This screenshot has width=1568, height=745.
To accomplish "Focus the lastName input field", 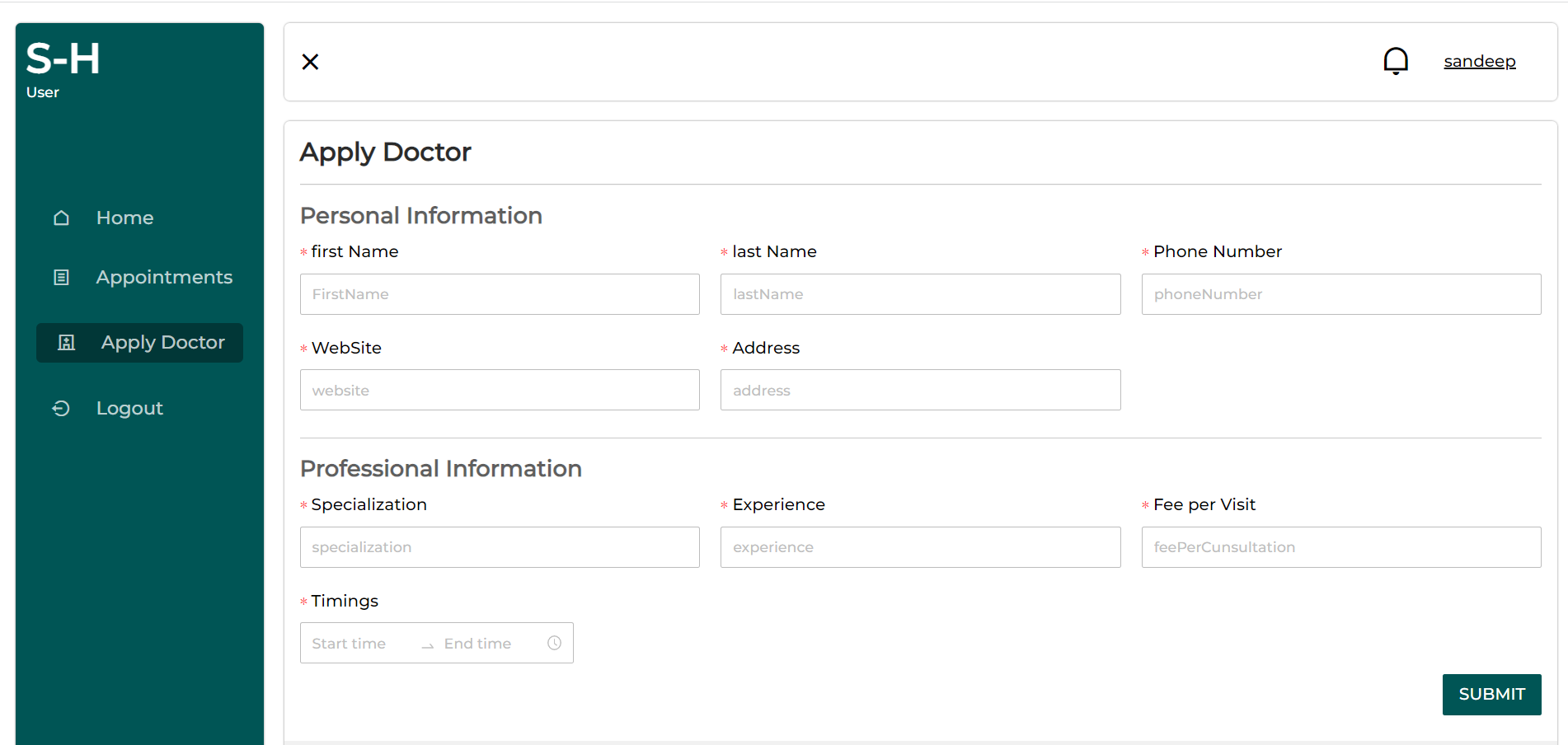I will coord(920,294).
